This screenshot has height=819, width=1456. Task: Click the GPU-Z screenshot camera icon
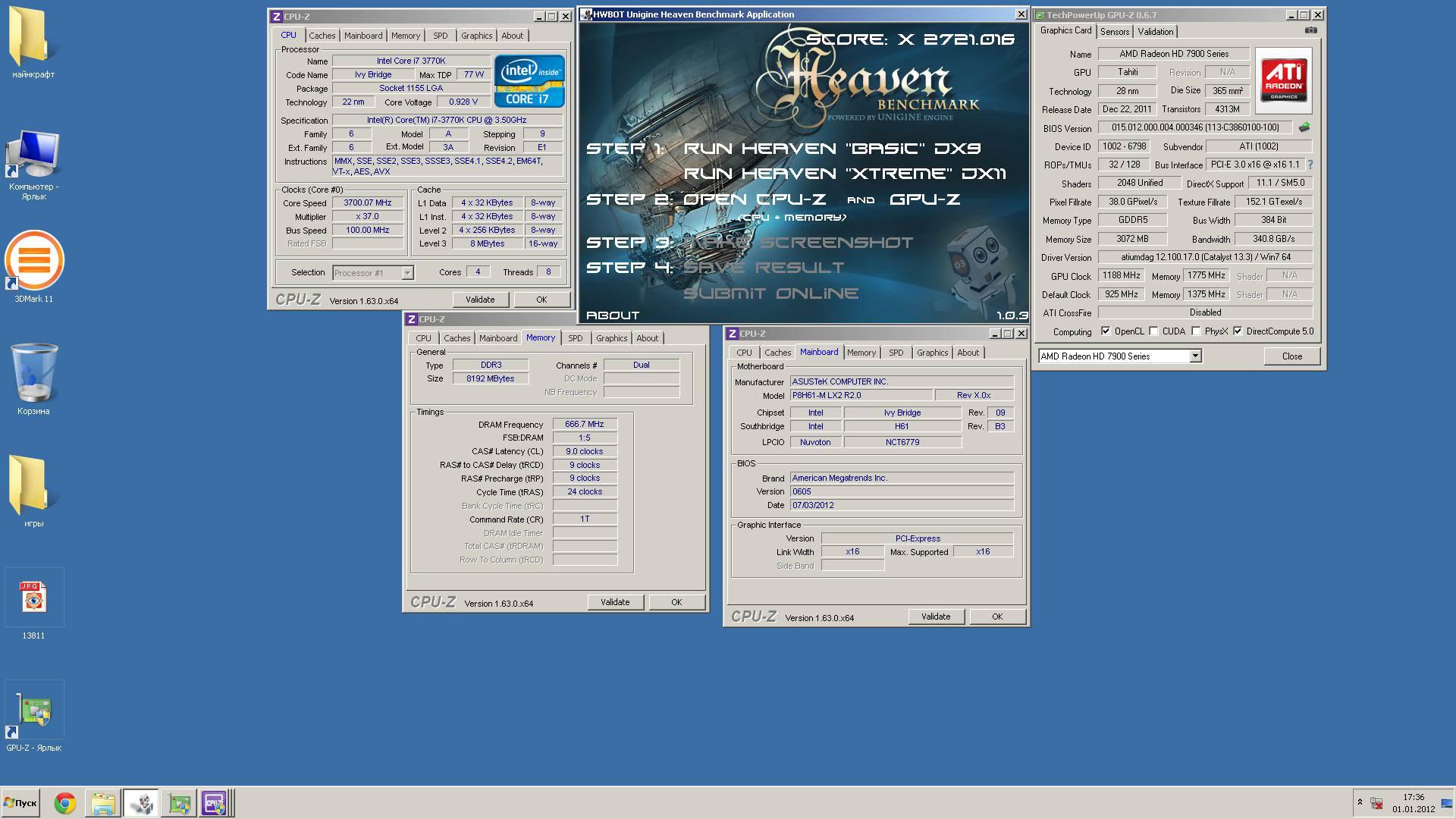pos(1311,30)
